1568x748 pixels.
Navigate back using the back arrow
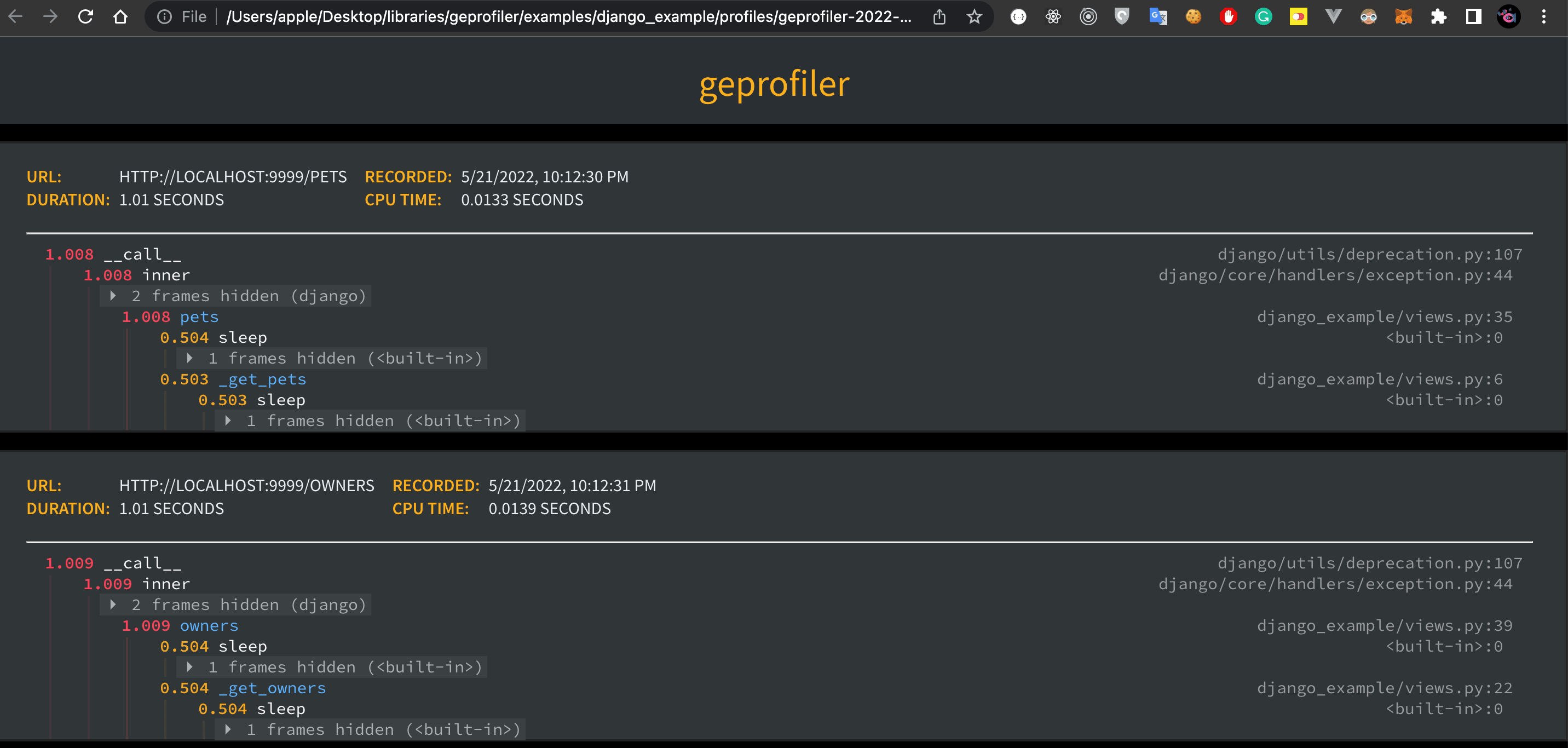[x=15, y=16]
